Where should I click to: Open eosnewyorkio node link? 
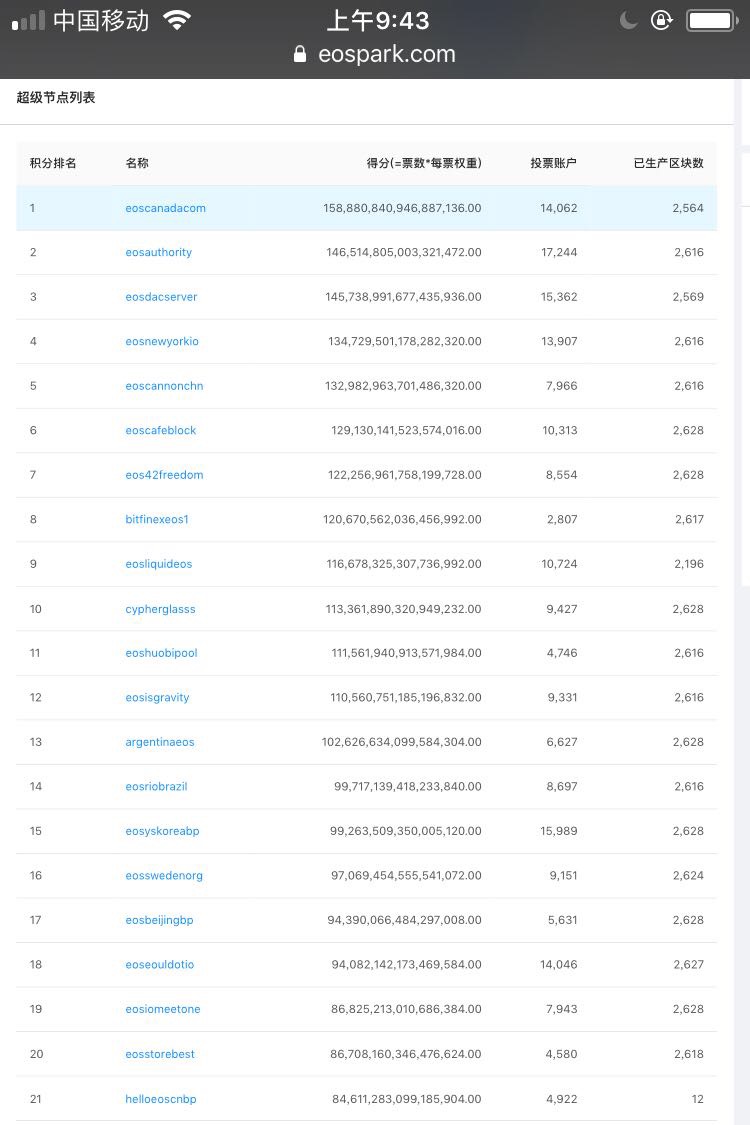click(161, 342)
